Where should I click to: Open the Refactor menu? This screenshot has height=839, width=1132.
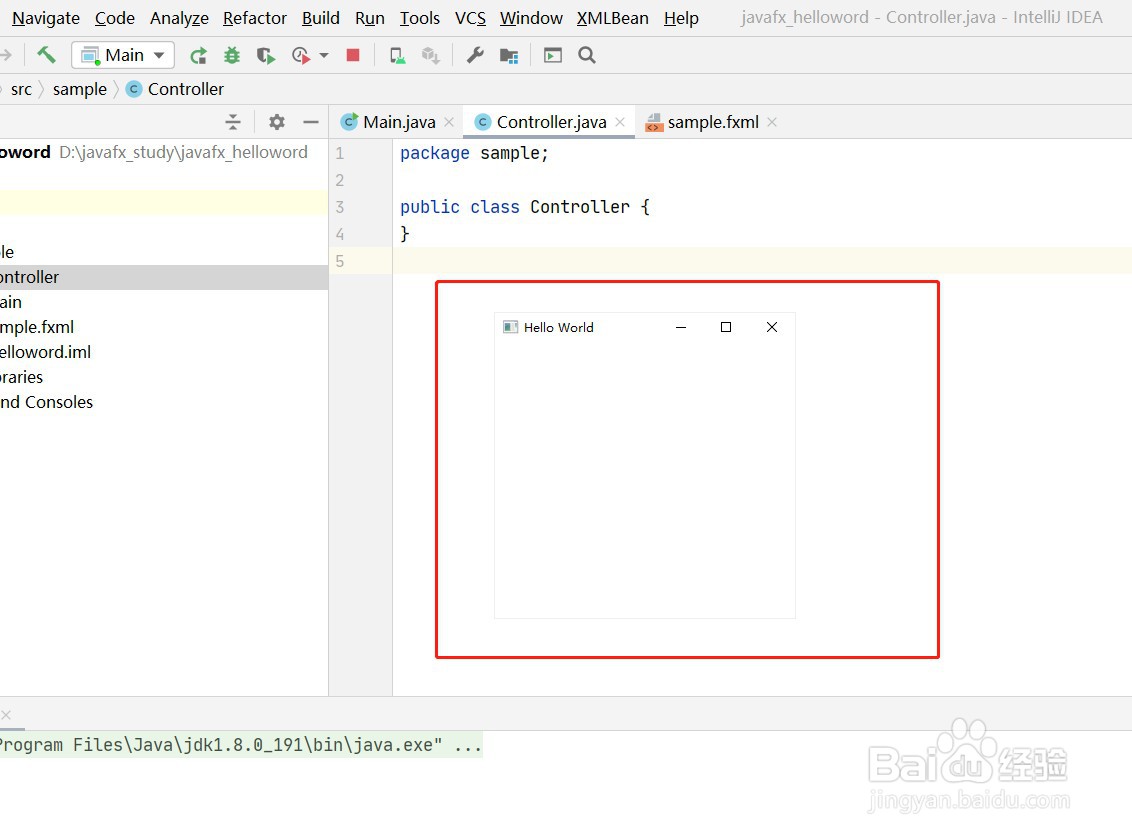coord(254,17)
